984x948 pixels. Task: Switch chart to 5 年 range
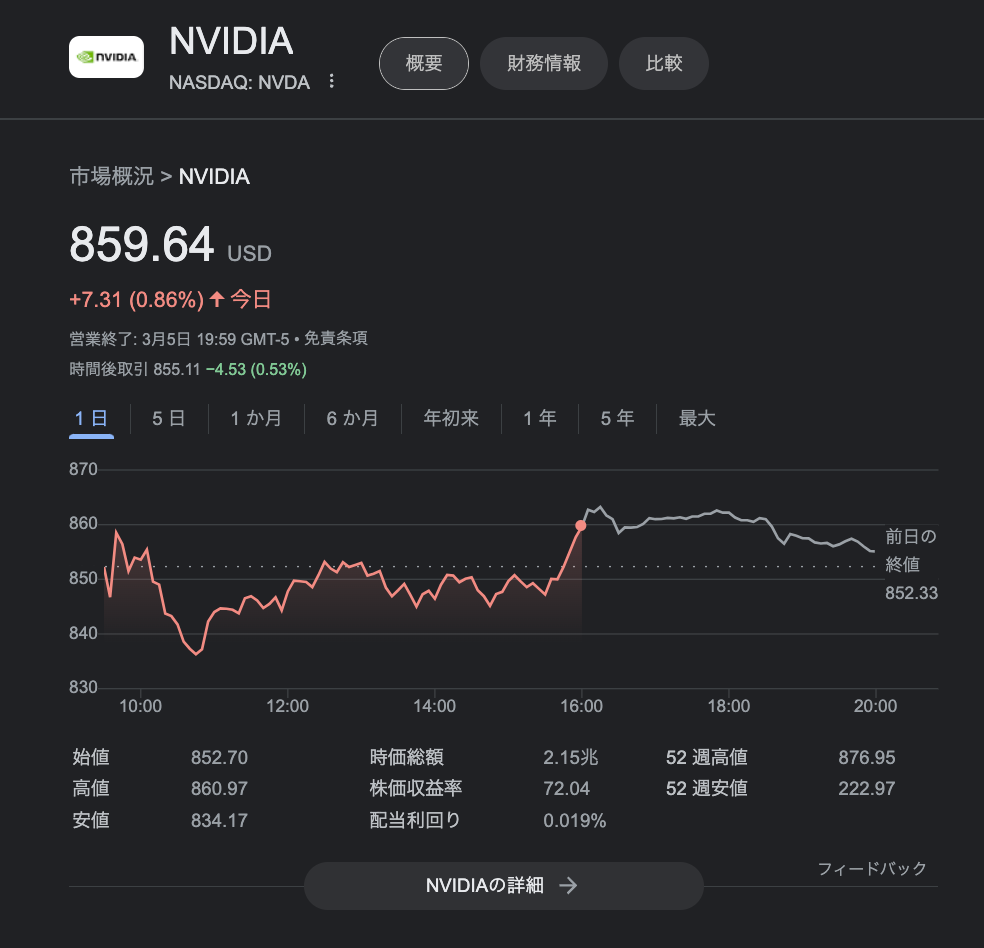coord(617,418)
